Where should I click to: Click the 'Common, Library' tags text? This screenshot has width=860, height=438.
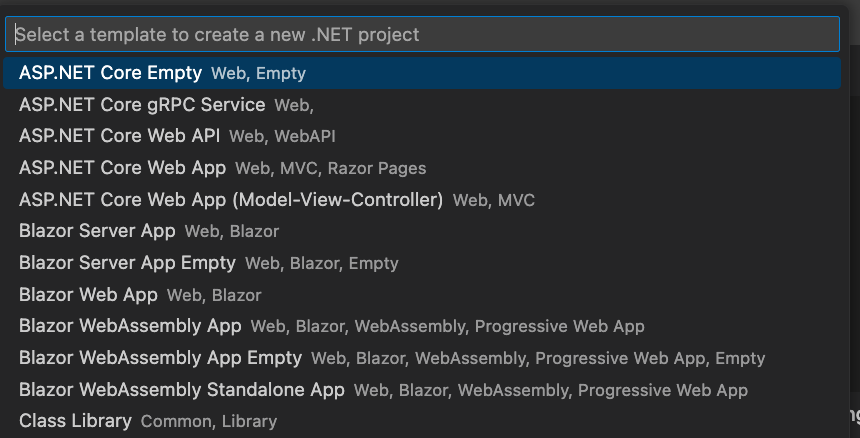209,422
